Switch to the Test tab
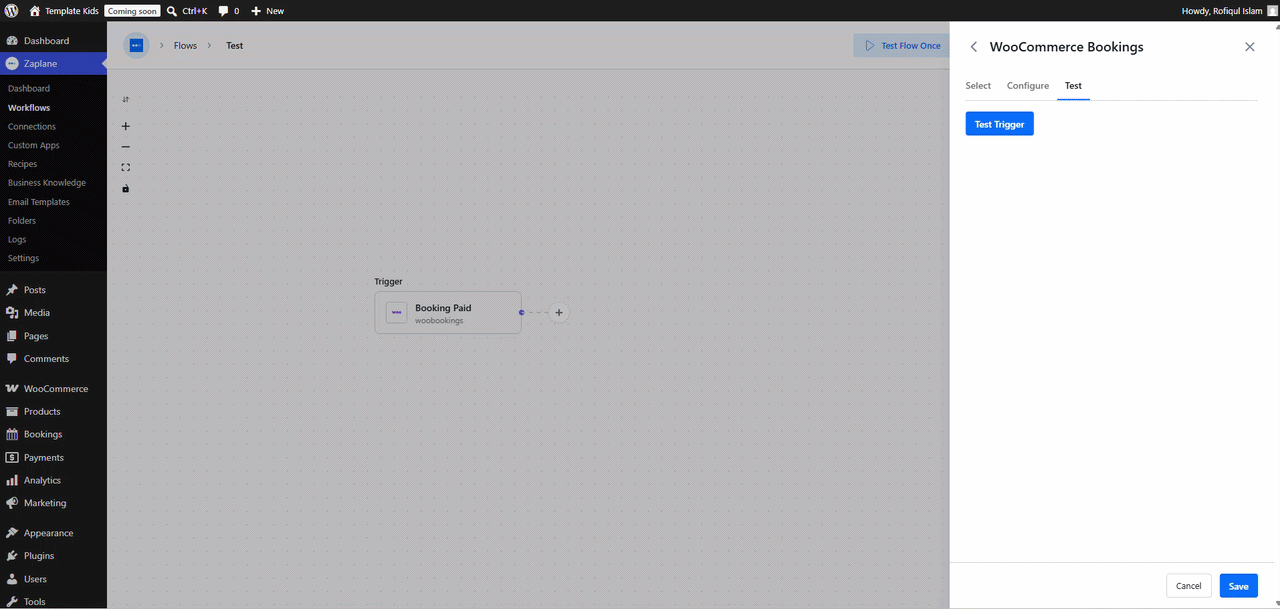1280x609 pixels. click(x=1073, y=86)
